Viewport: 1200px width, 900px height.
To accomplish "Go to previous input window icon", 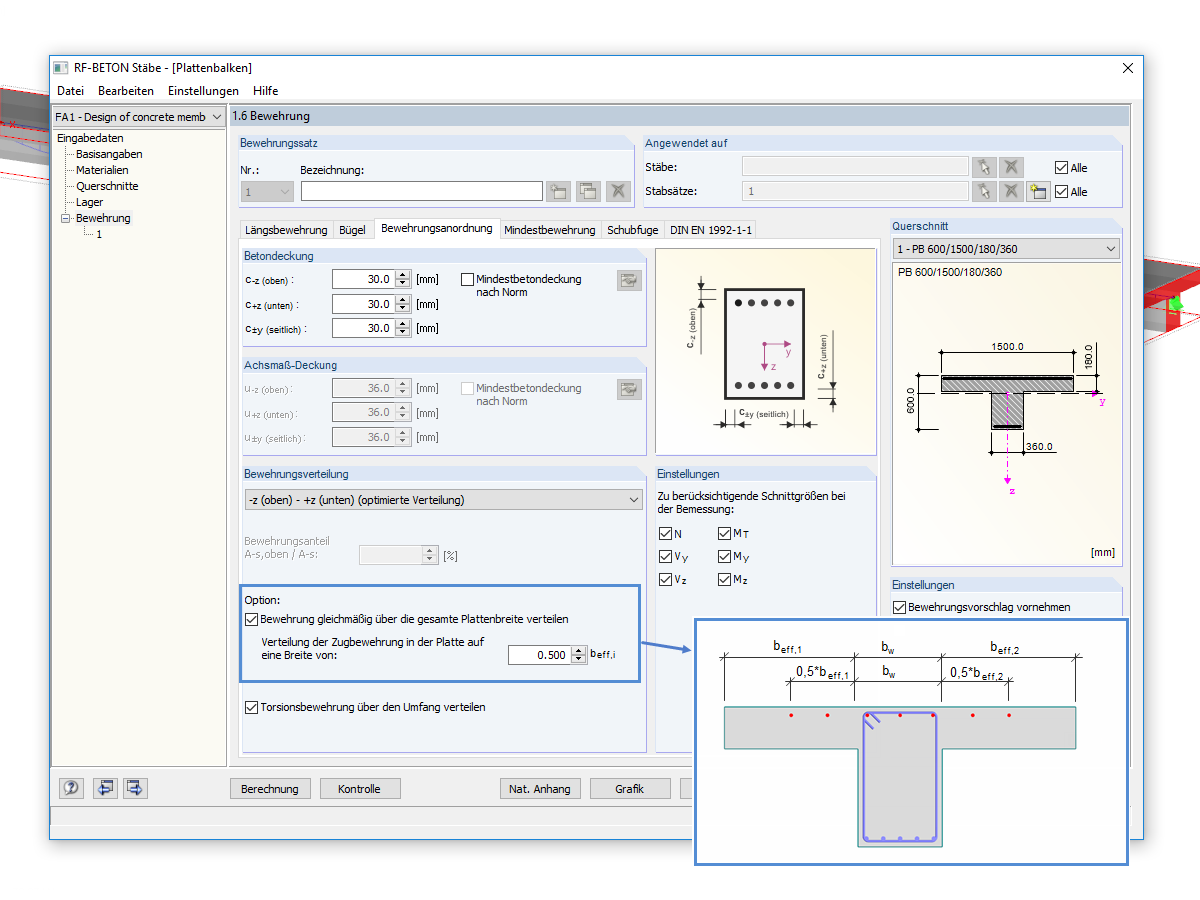I will [106, 788].
